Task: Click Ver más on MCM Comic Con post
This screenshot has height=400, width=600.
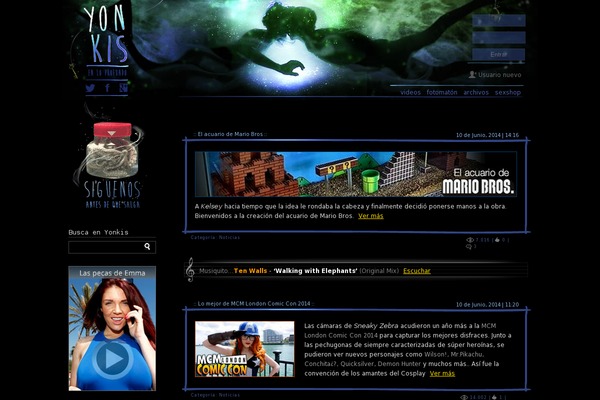Action: (x=442, y=374)
